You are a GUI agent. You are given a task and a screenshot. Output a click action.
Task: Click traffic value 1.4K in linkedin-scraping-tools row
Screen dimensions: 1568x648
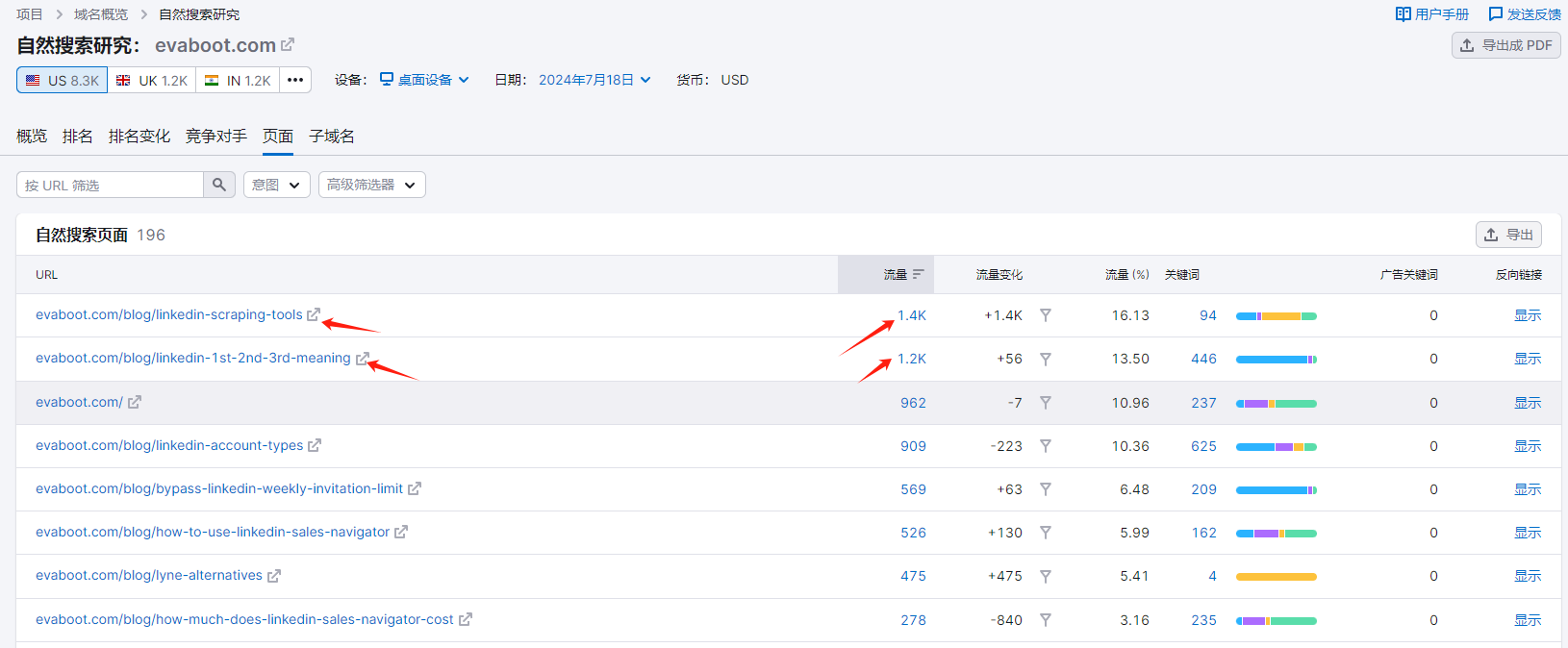(912, 315)
